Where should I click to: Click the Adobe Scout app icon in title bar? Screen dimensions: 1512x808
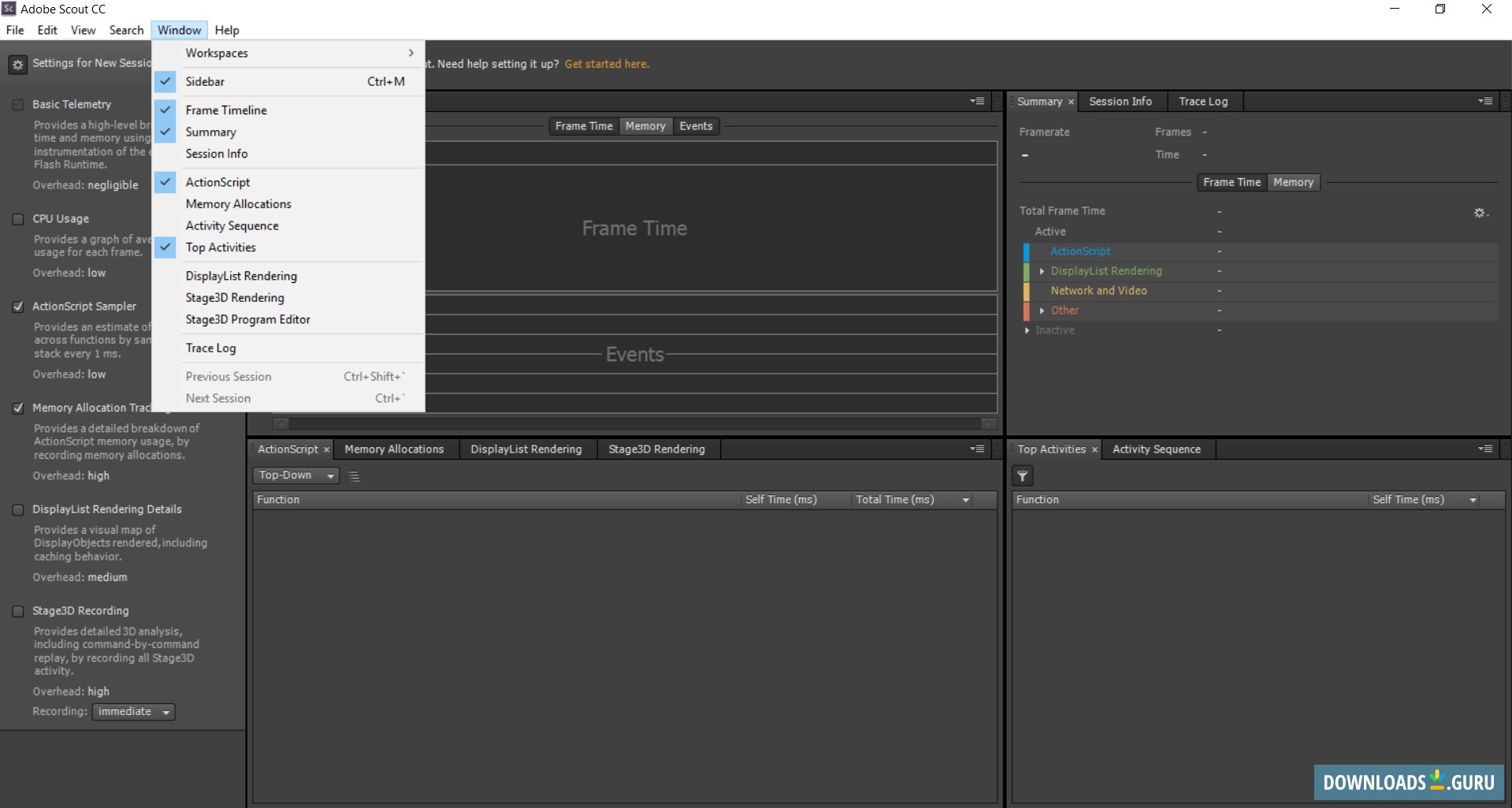[x=9, y=9]
